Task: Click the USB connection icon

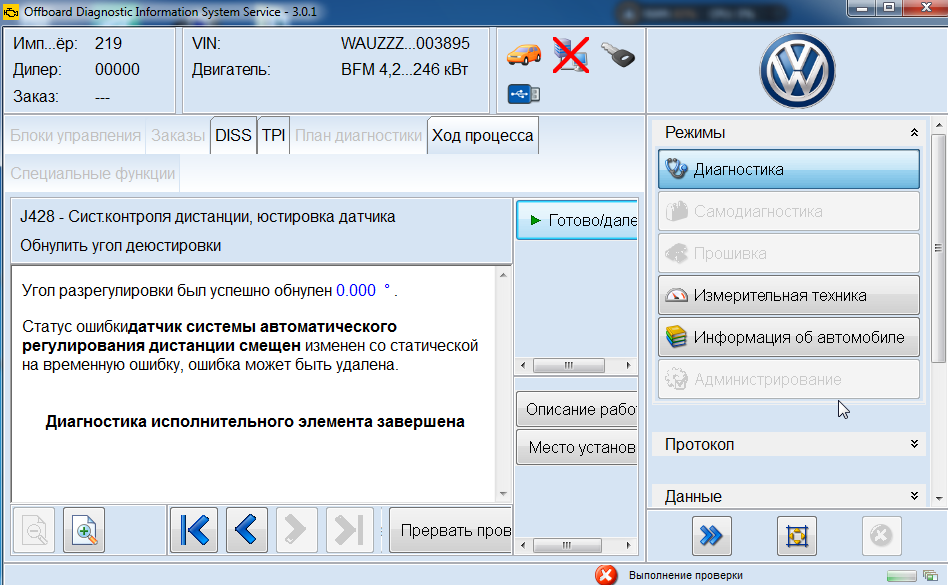Action: tap(524, 94)
